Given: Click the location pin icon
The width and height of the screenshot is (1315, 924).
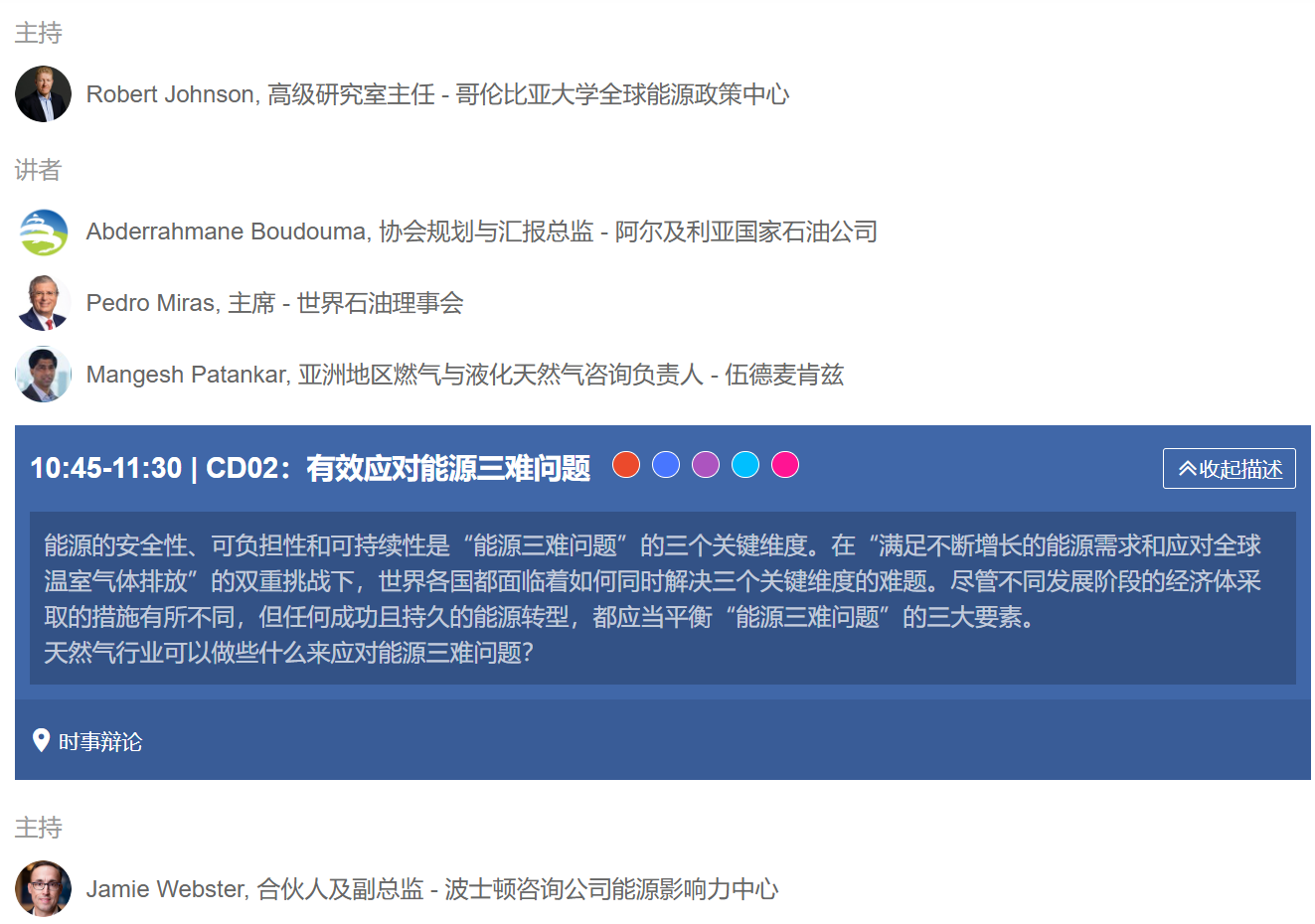Looking at the screenshot, I should pyautogui.click(x=41, y=740).
